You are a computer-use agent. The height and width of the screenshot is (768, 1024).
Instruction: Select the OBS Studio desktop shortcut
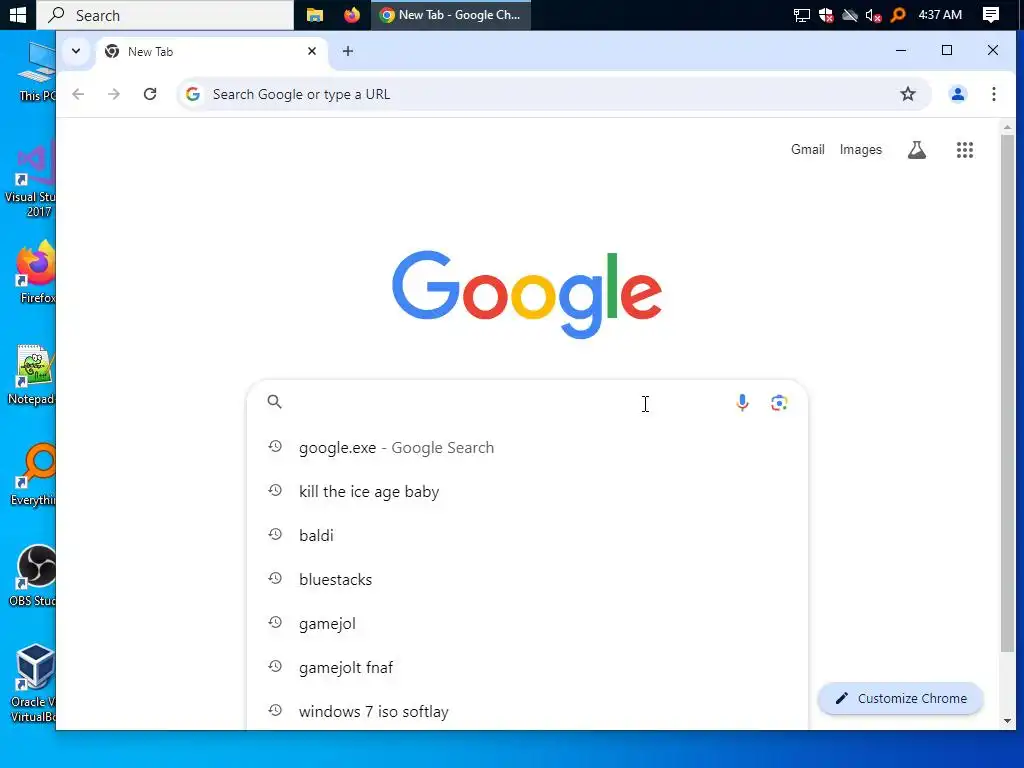[x=33, y=576]
